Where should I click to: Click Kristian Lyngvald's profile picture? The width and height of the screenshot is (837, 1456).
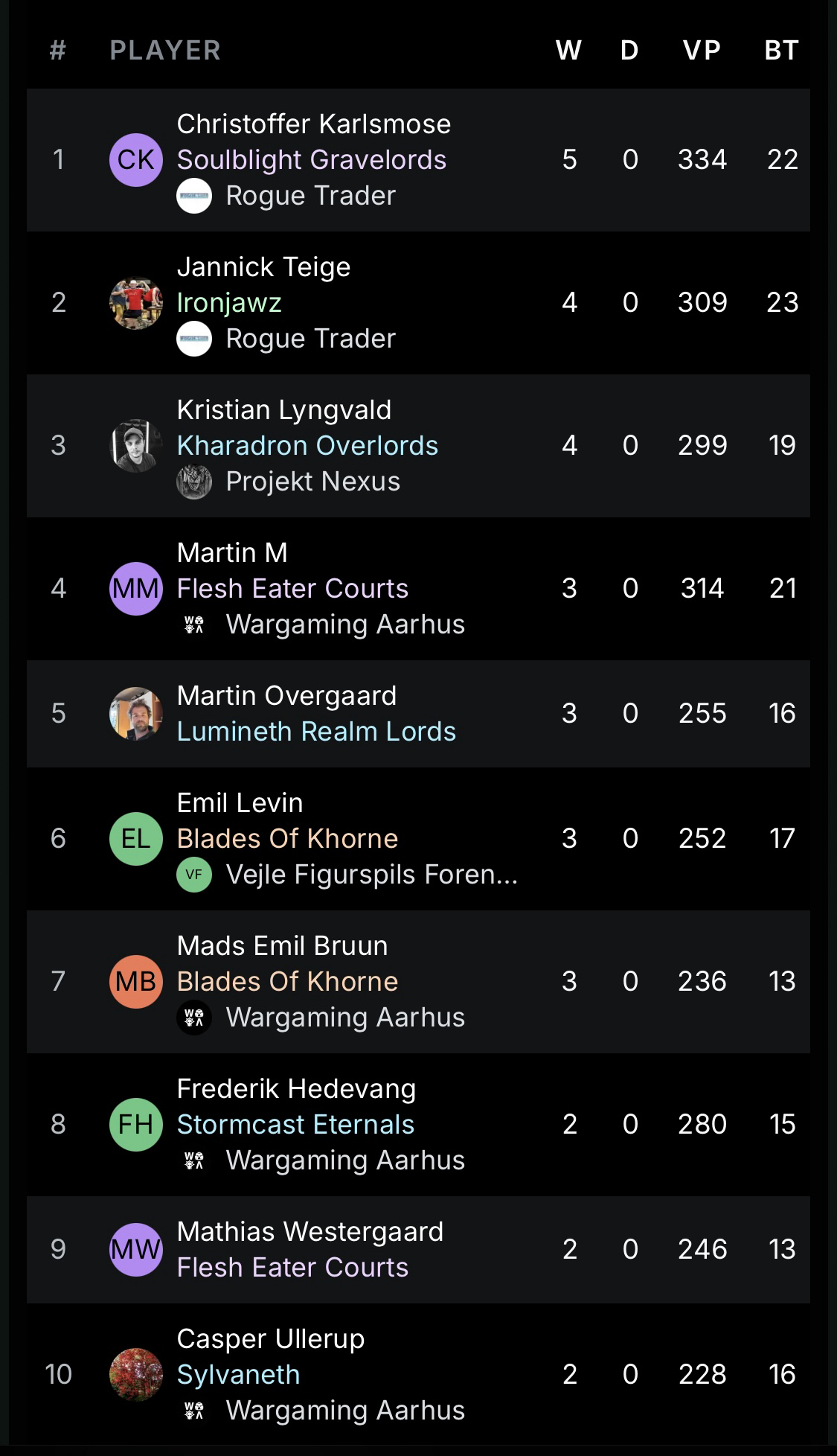[135, 445]
